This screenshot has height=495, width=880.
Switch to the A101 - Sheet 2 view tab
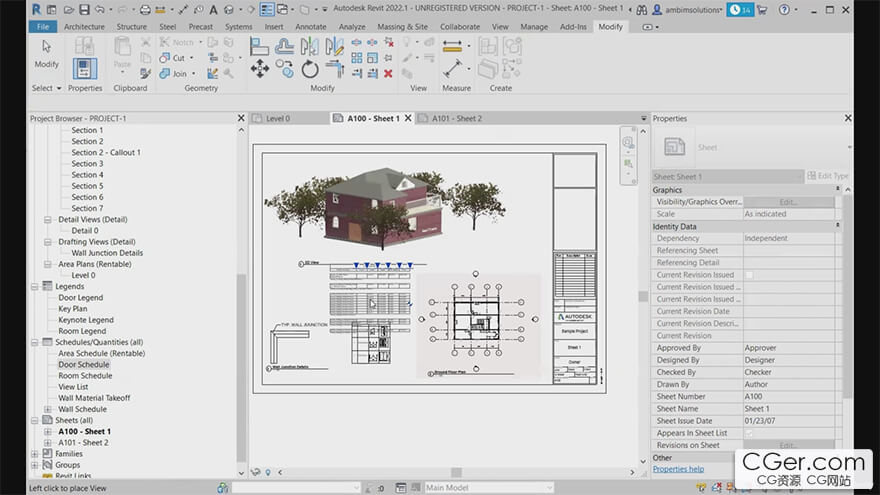(457, 118)
